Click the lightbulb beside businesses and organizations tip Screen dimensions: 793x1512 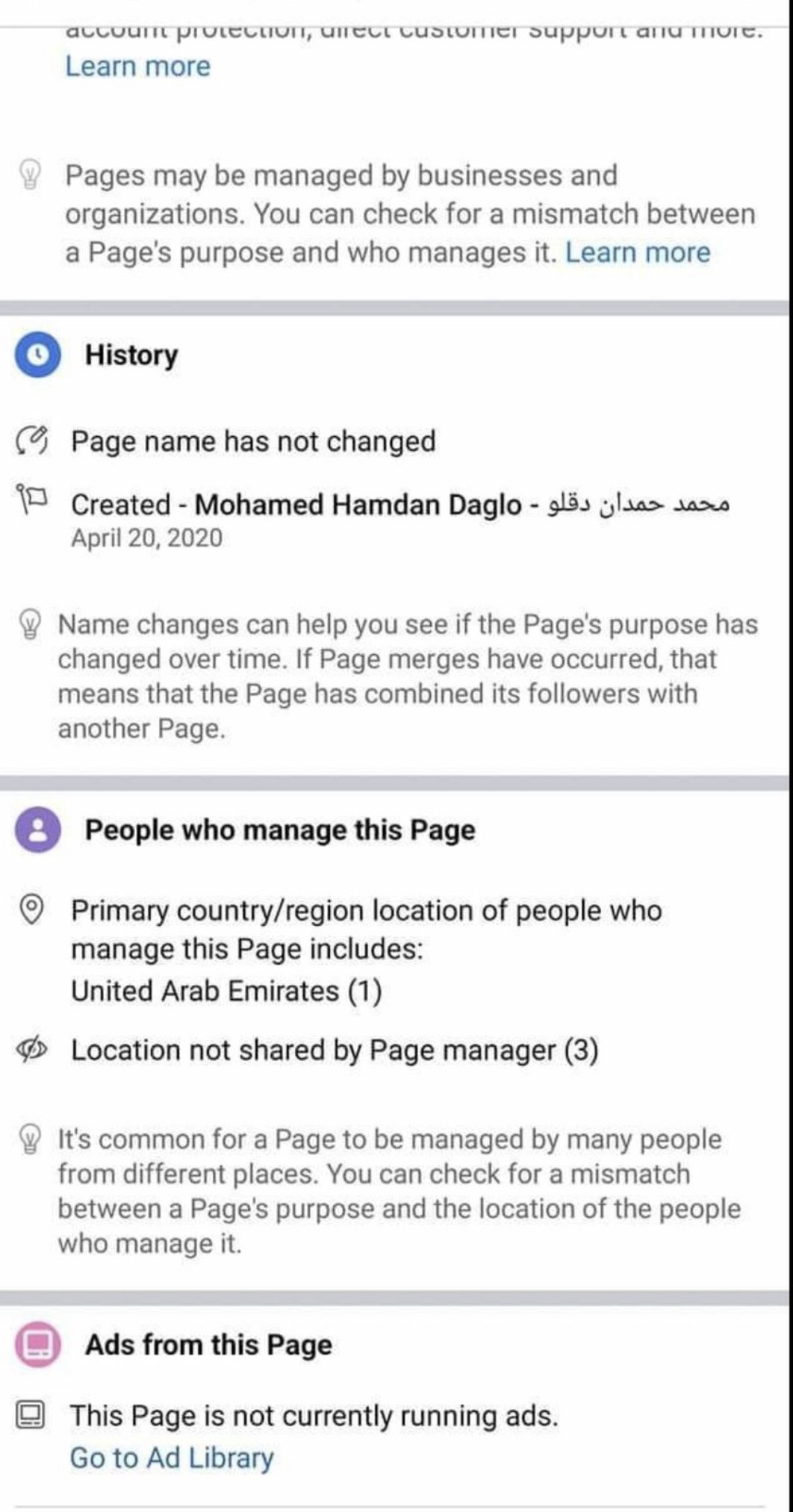(x=31, y=176)
